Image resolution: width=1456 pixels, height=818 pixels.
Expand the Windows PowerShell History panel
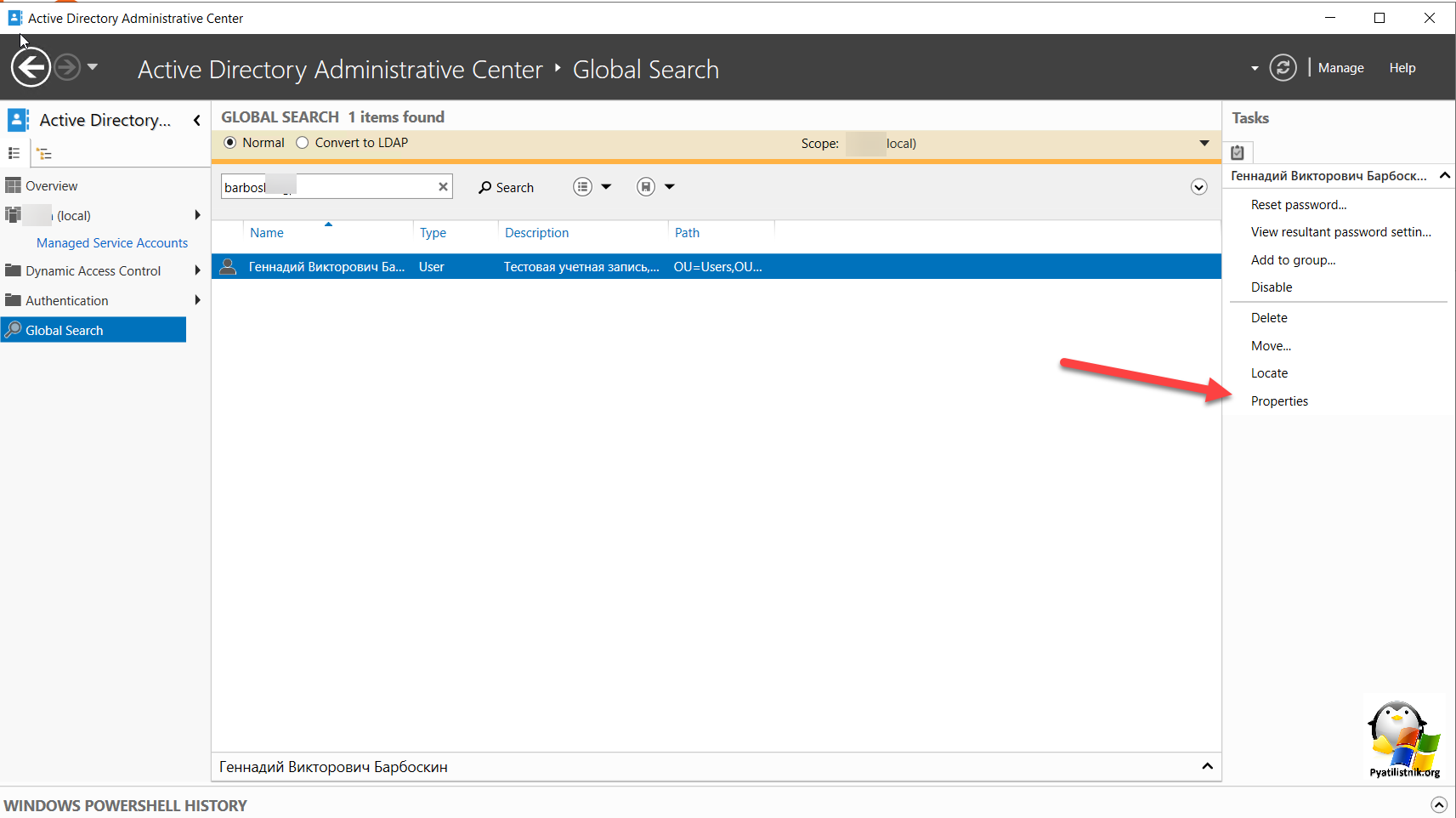pos(1438,804)
